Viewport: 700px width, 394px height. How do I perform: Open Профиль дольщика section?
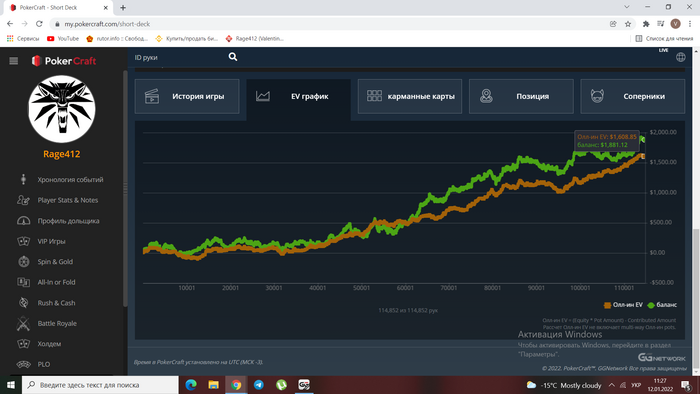coord(68,220)
